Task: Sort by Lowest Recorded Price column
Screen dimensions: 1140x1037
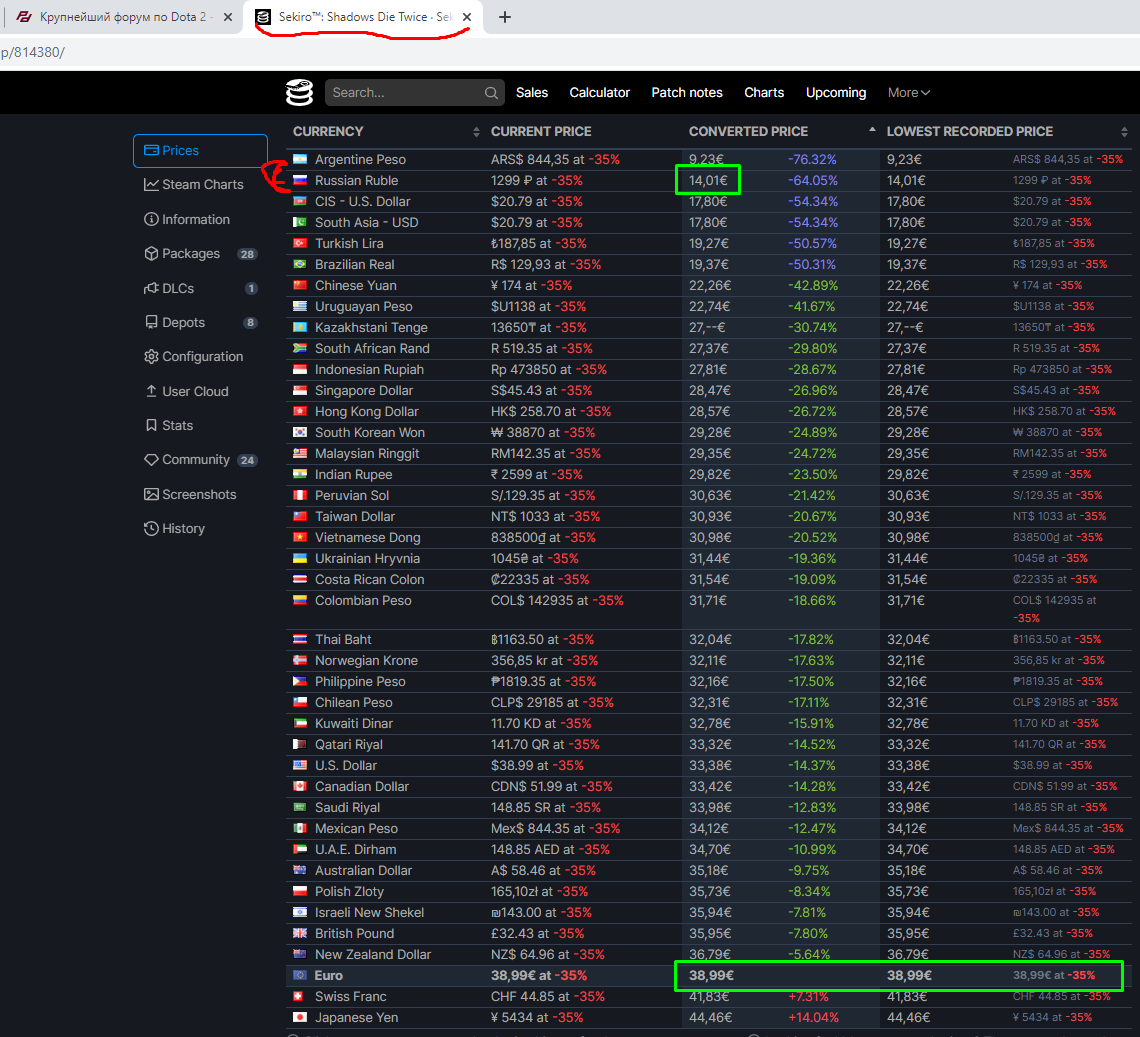Action: pos(969,131)
